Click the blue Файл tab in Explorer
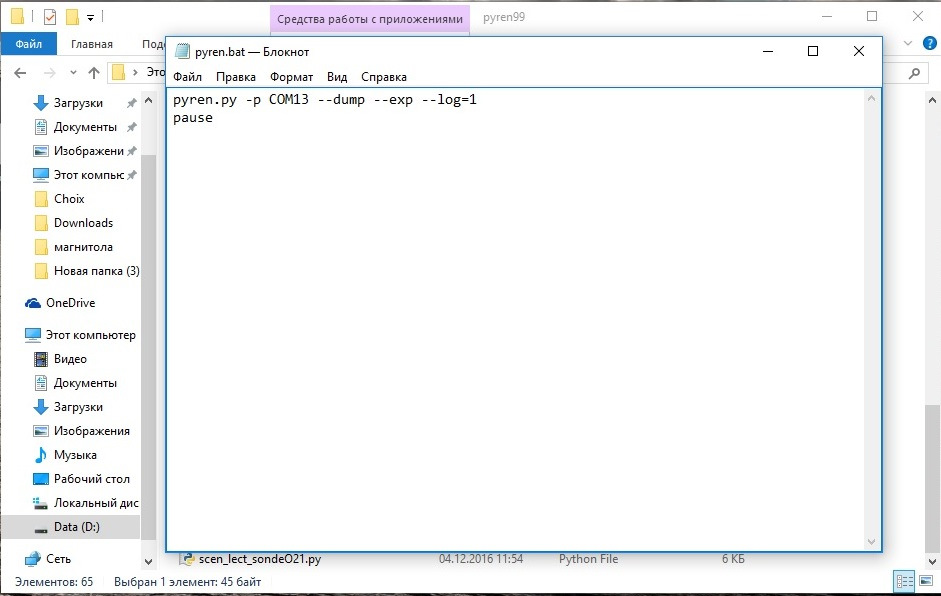941x596 pixels. [28, 44]
